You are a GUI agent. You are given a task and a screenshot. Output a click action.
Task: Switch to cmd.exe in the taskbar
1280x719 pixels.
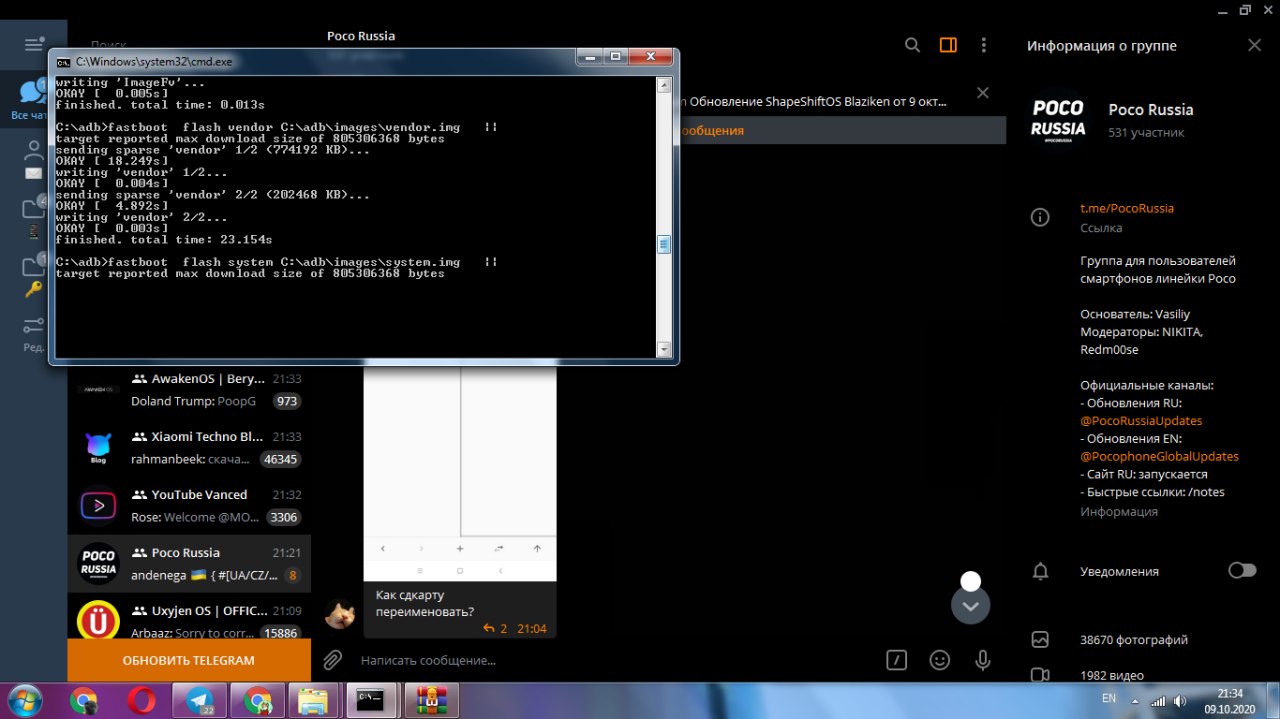click(374, 700)
